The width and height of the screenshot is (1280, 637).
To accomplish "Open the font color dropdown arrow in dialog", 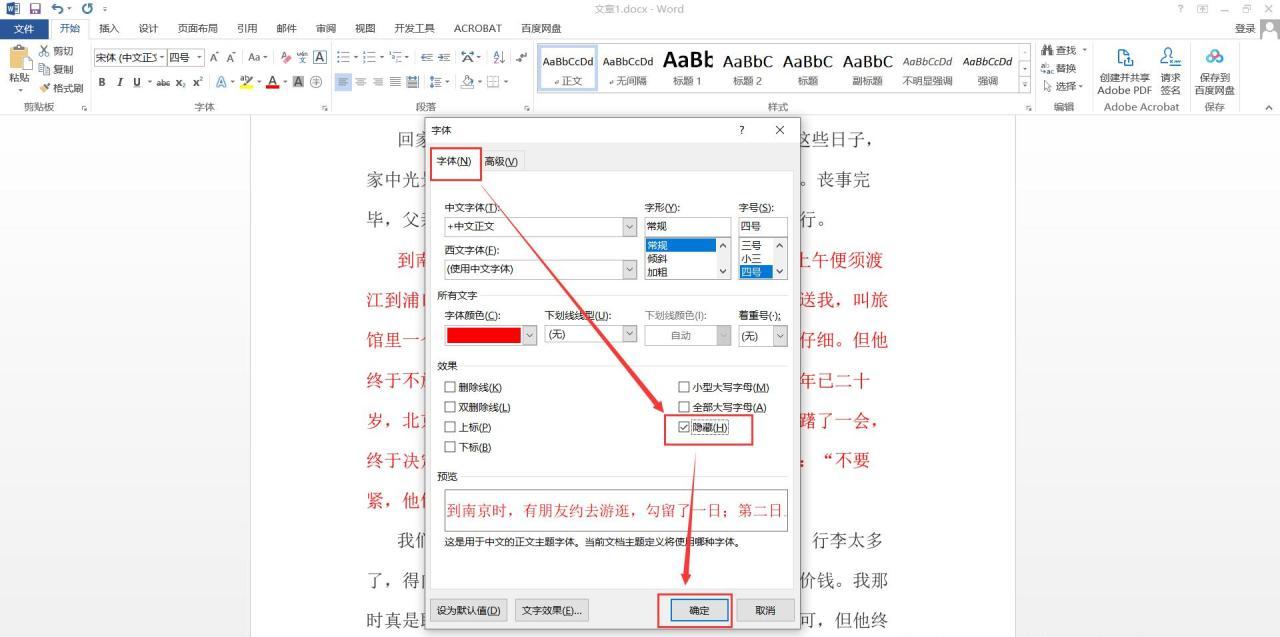I will click(529, 335).
